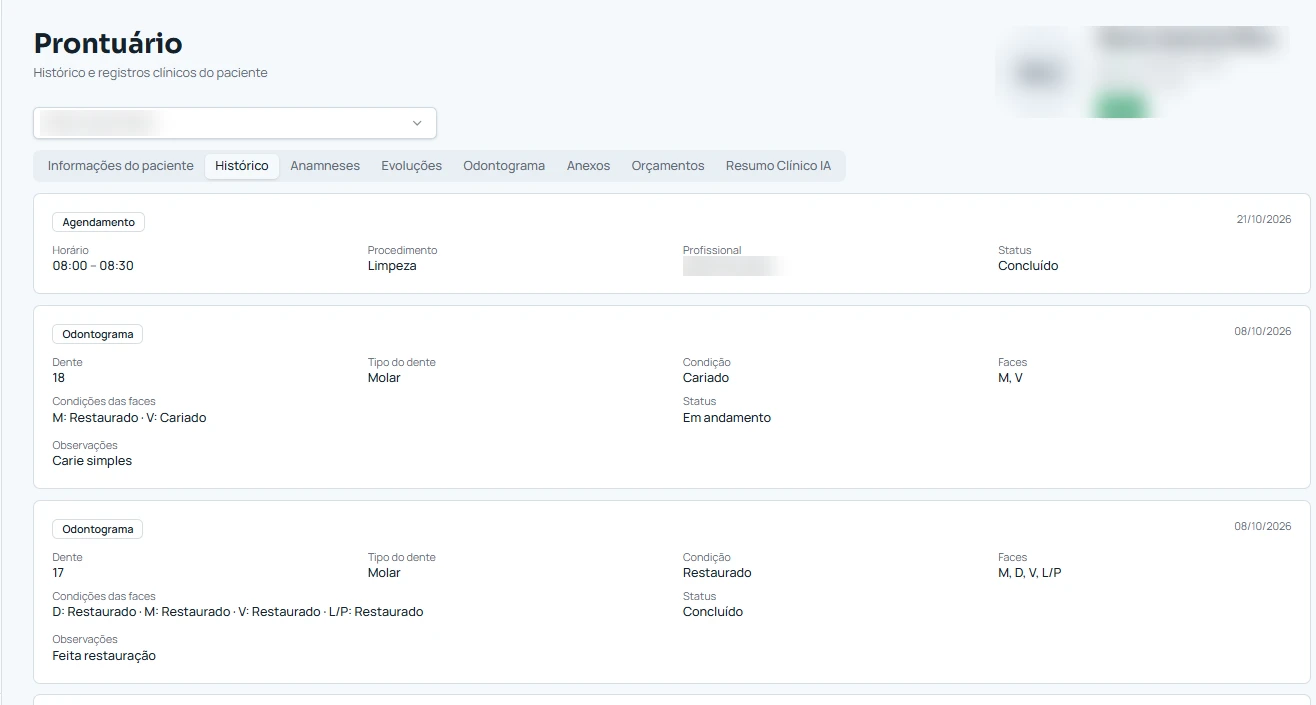
Task: Click the Restaurado condition of tooth 17
Action: pyautogui.click(x=717, y=573)
